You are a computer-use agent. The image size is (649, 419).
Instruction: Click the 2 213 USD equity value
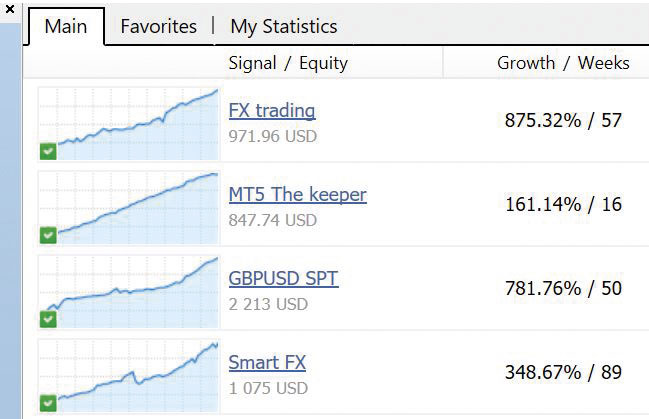(x=268, y=304)
